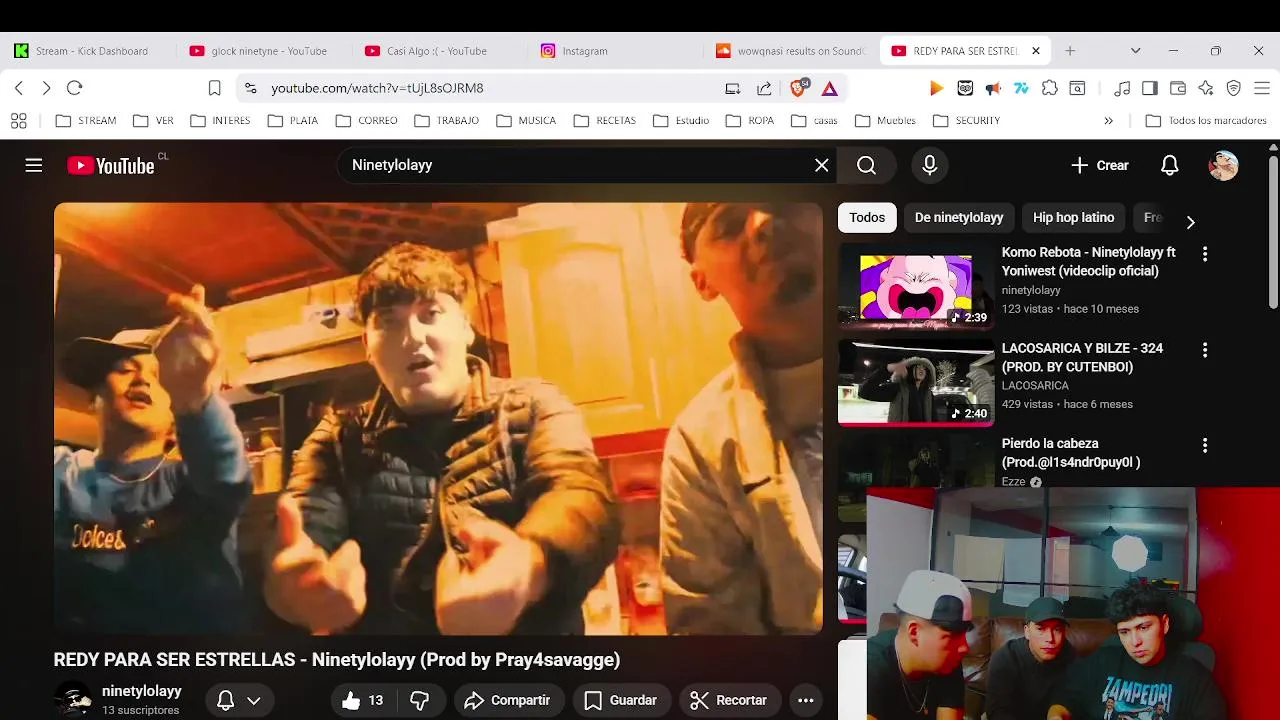Open the Crear upload menu

point(1100,165)
